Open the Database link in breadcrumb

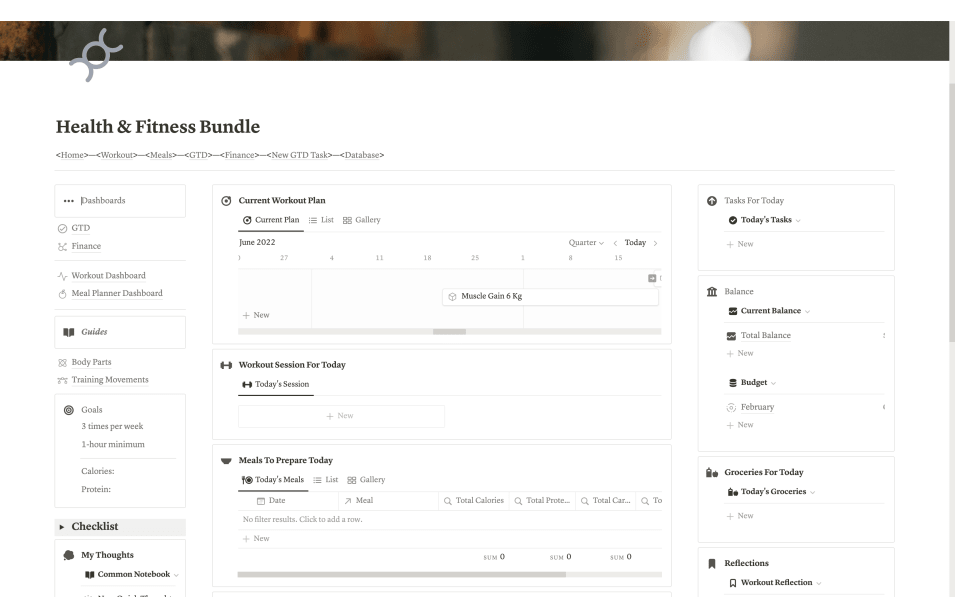[x=362, y=155]
